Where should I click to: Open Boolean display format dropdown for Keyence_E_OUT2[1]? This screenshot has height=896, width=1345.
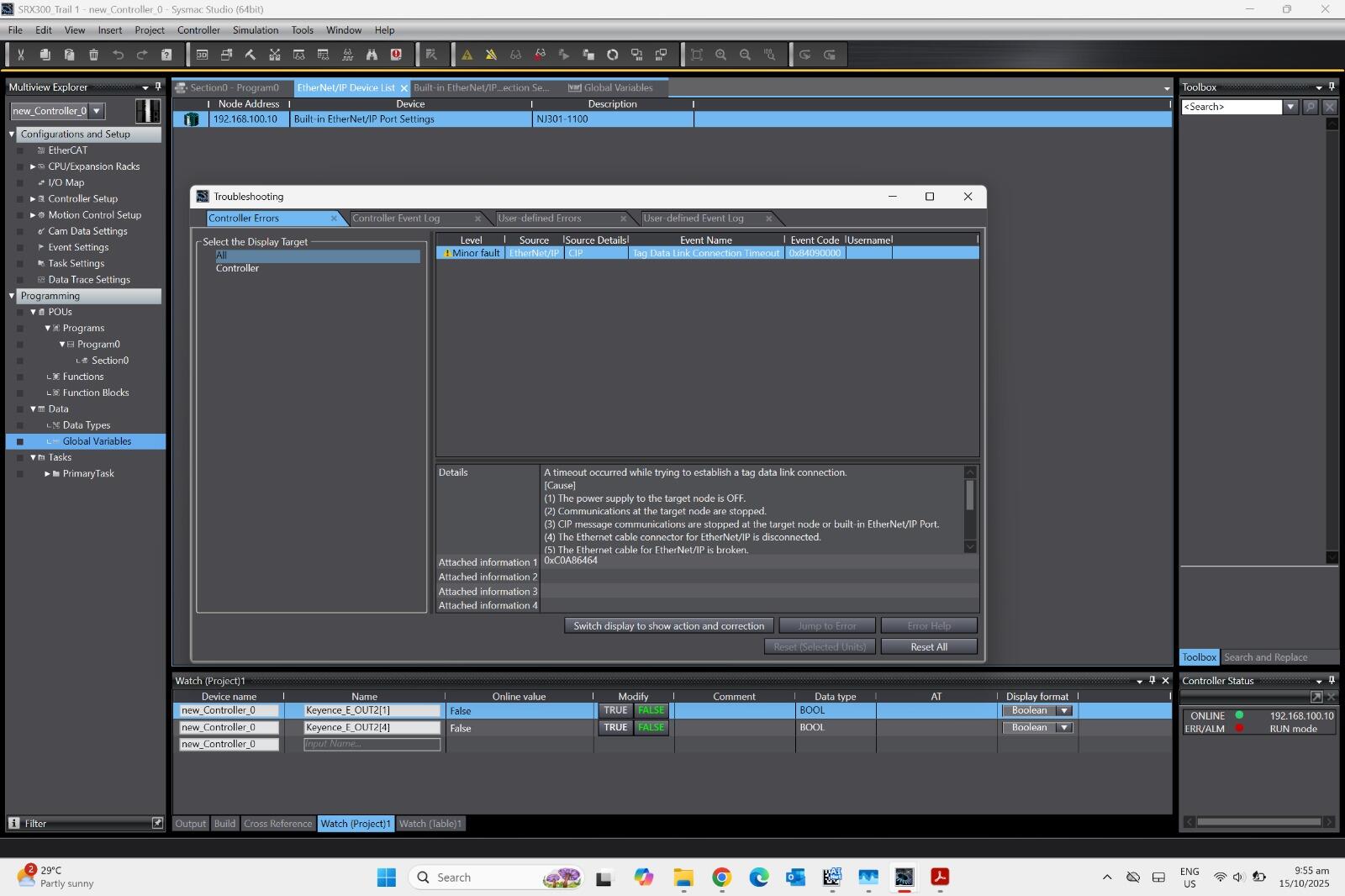(x=1064, y=710)
